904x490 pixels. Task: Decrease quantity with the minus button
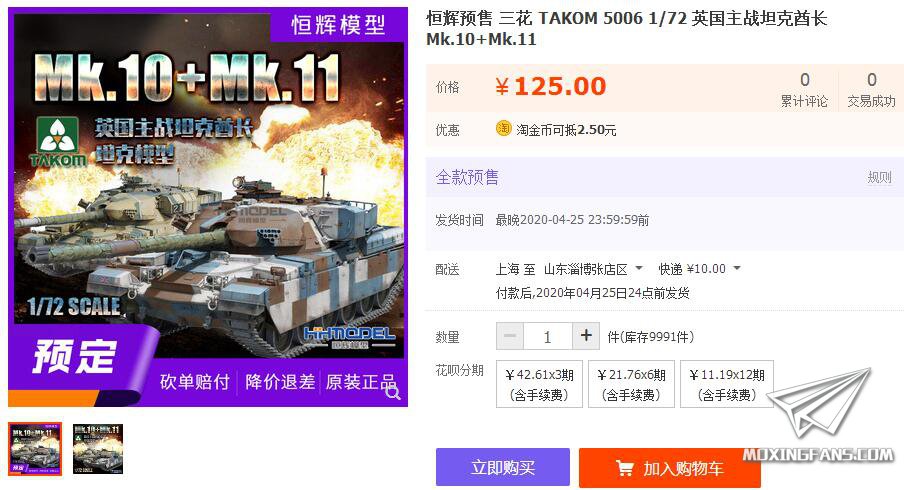click(x=510, y=336)
